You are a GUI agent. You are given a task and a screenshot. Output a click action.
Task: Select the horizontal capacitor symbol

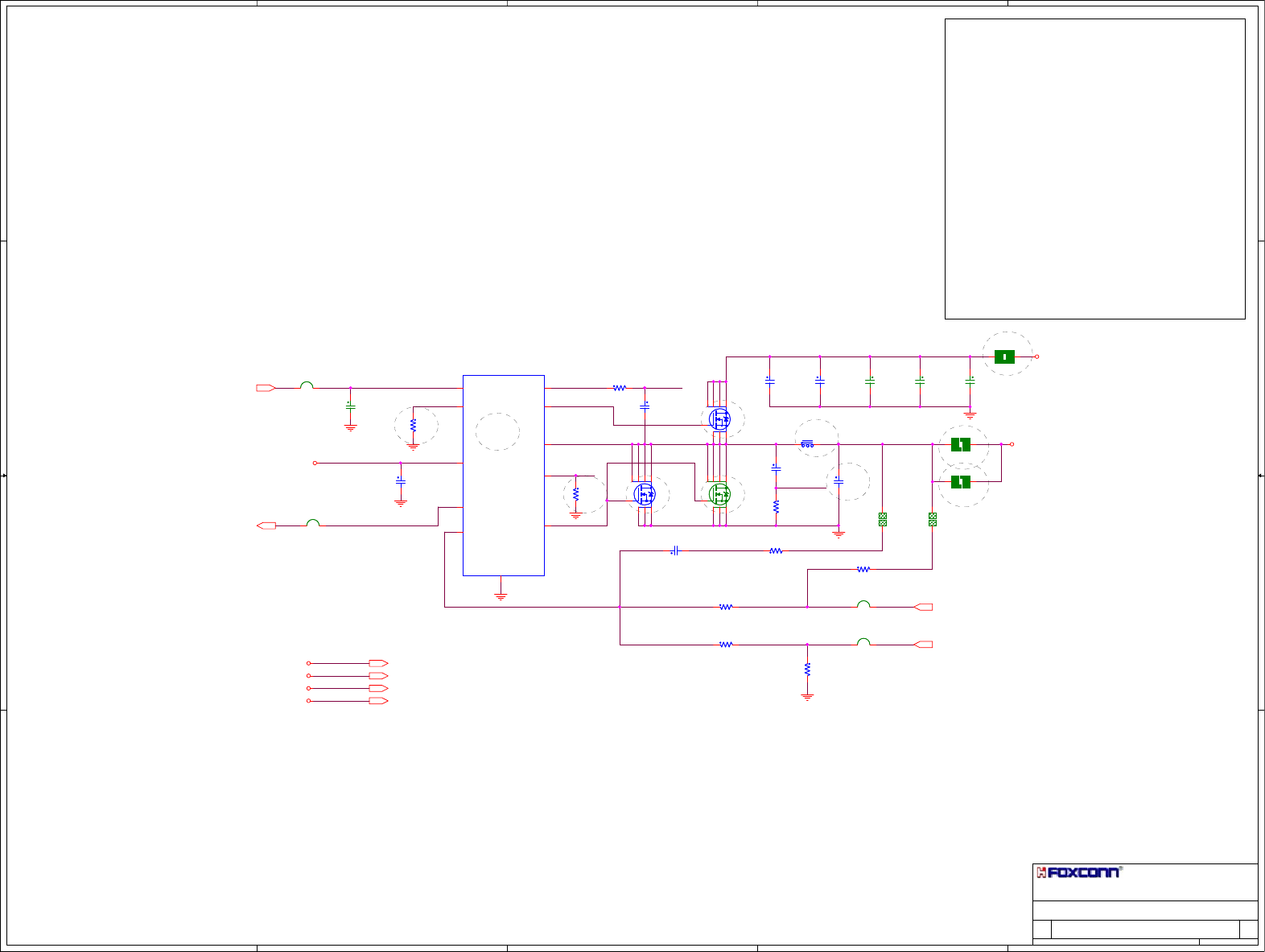coord(675,551)
